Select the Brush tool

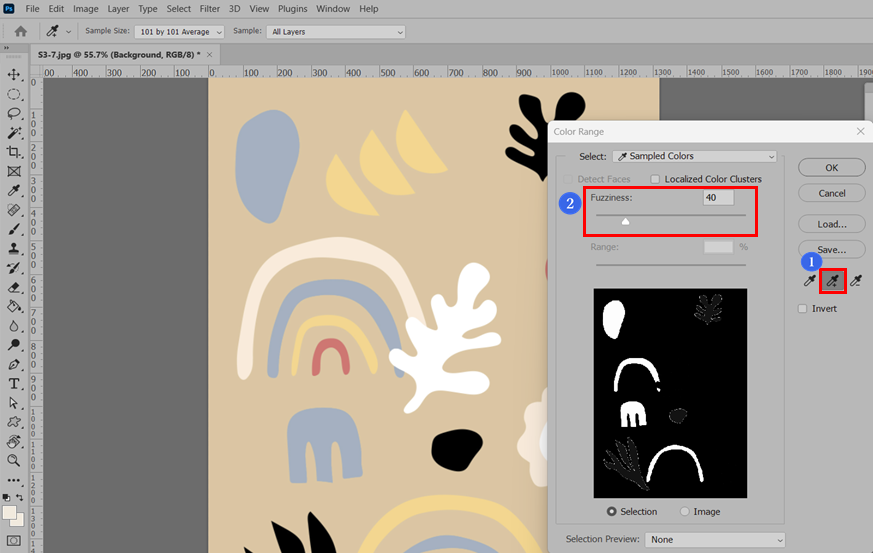[x=14, y=229]
